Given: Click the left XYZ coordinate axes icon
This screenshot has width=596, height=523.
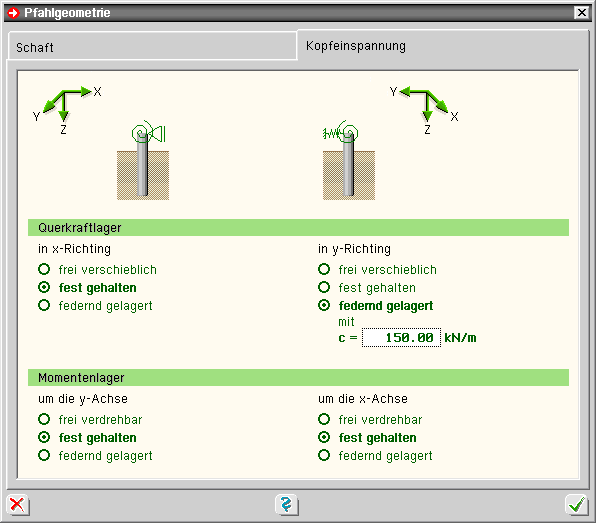Looking at the screenshot, I should tap(67, 109).
